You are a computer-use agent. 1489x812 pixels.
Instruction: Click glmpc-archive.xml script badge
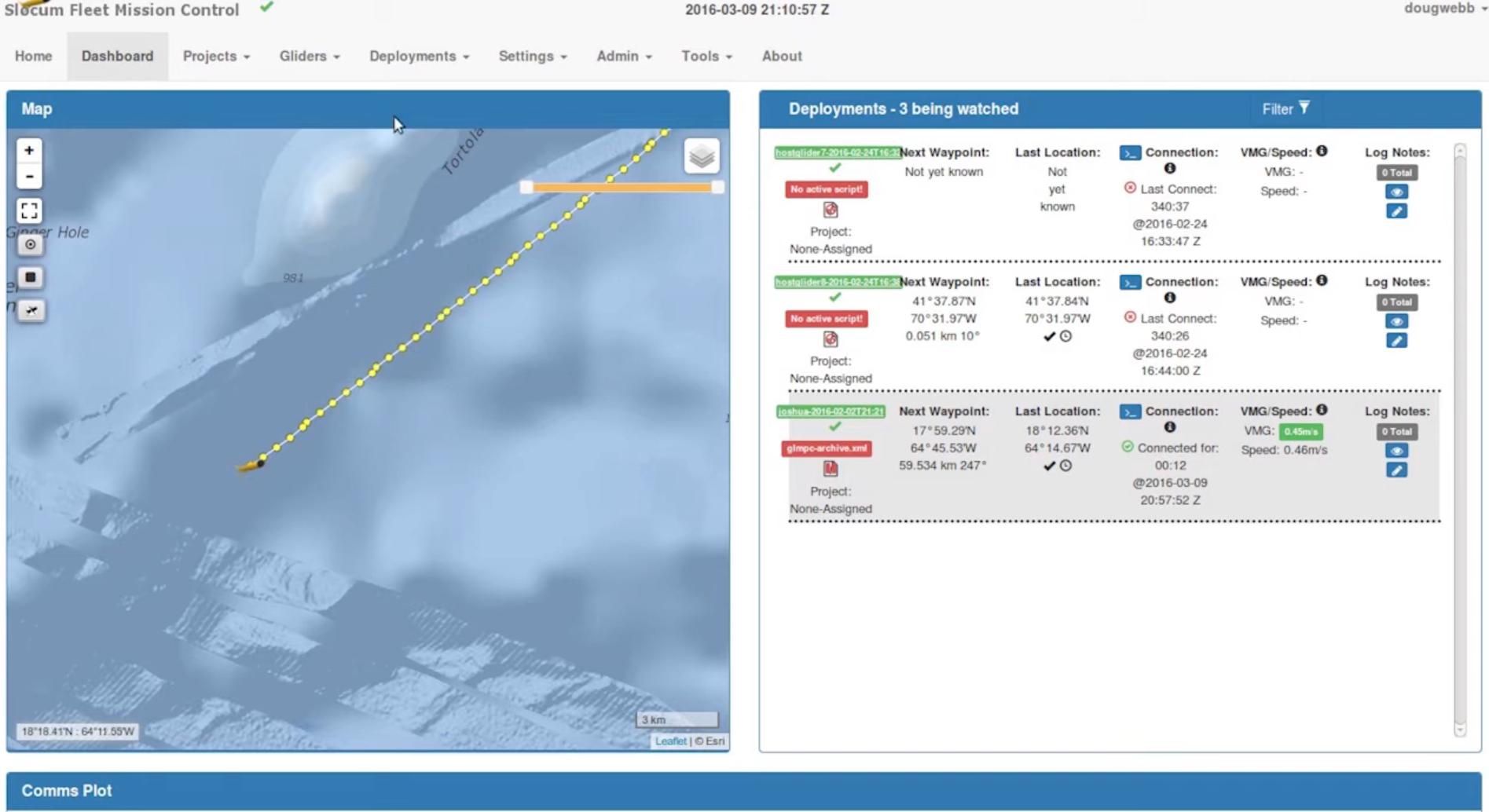(827, 448)
